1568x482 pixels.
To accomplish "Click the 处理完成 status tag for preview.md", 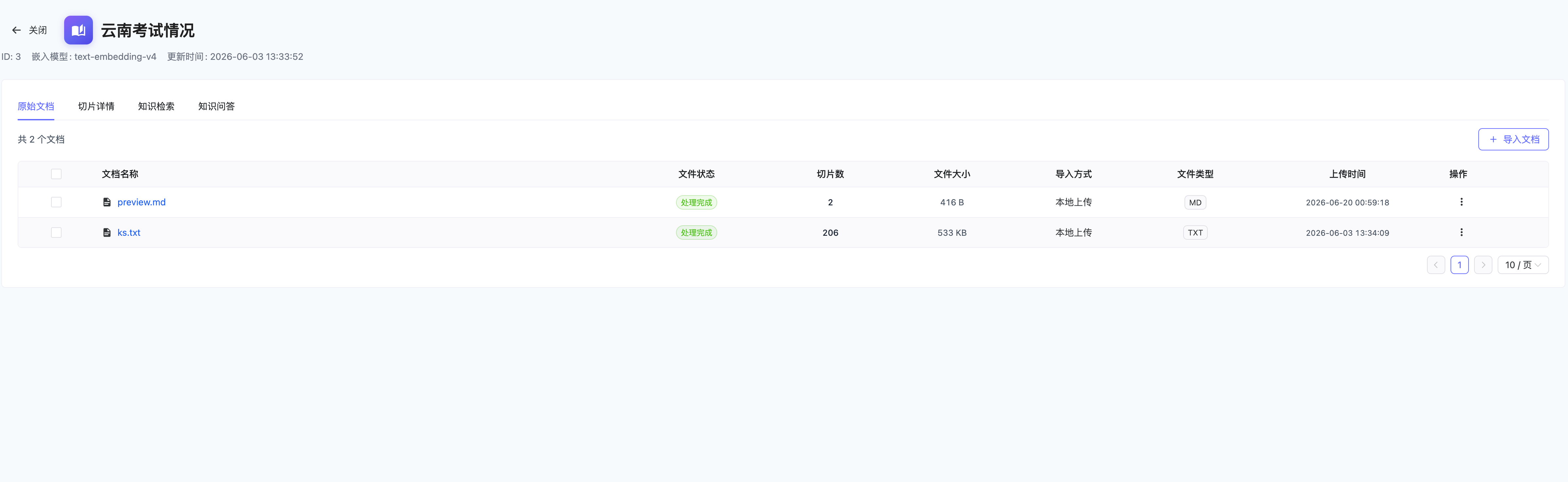I will coord(696,203).
